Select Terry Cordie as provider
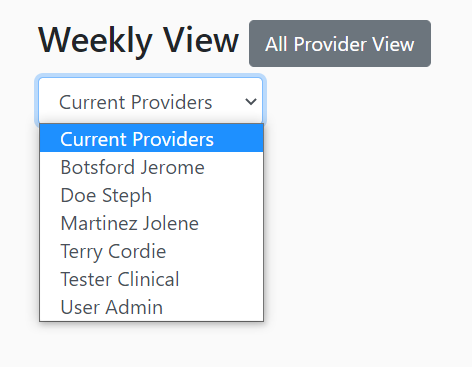The width and height of the screenshot is (472, 367). [151, 251]
